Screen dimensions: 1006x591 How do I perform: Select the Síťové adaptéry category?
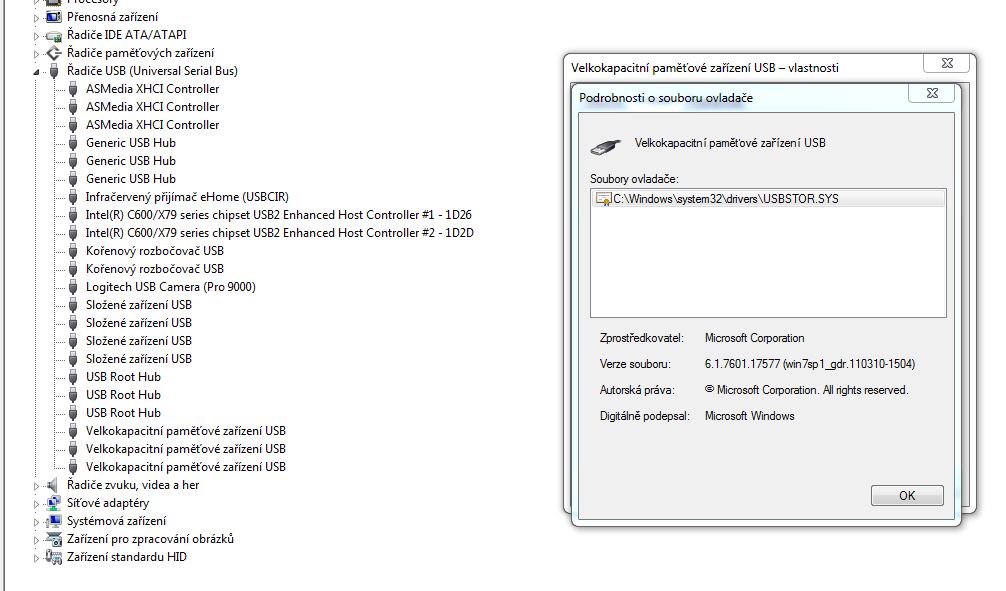108,503
